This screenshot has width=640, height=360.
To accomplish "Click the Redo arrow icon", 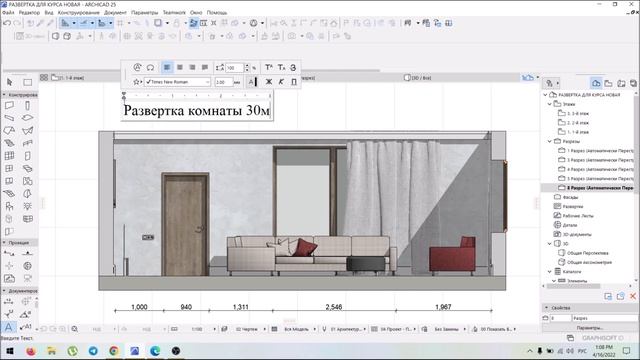I will pyautogui.click(x=17, y=23).
